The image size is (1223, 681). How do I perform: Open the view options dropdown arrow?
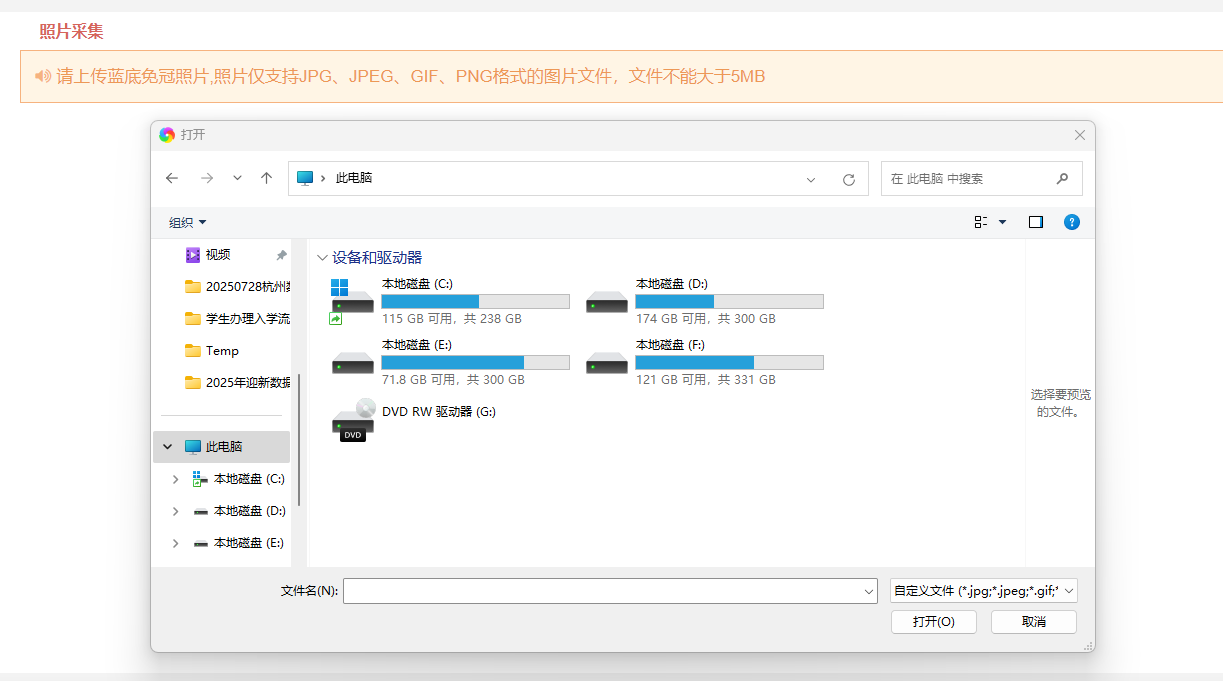pos(1003,222)
